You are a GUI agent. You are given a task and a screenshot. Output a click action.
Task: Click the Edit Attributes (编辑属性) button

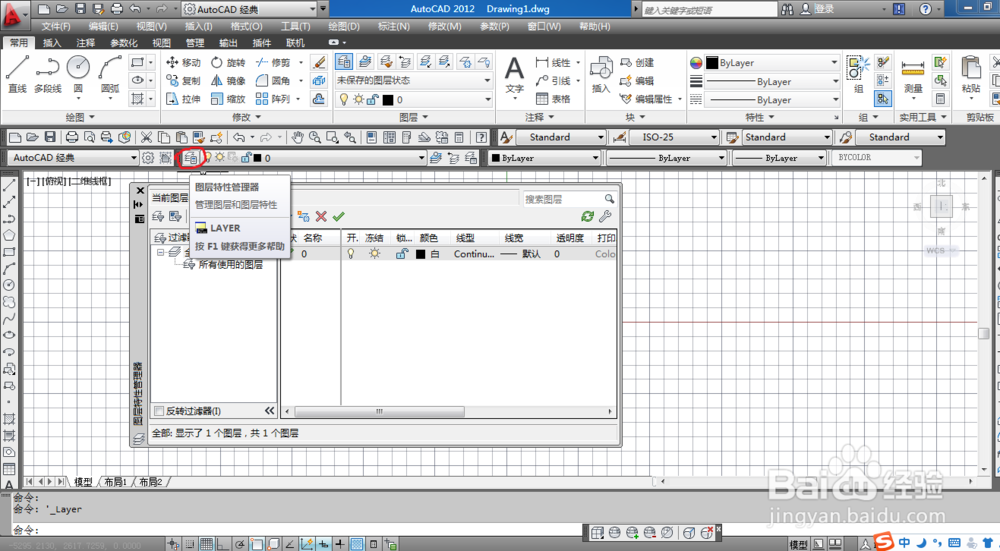[x=646, y=99]
